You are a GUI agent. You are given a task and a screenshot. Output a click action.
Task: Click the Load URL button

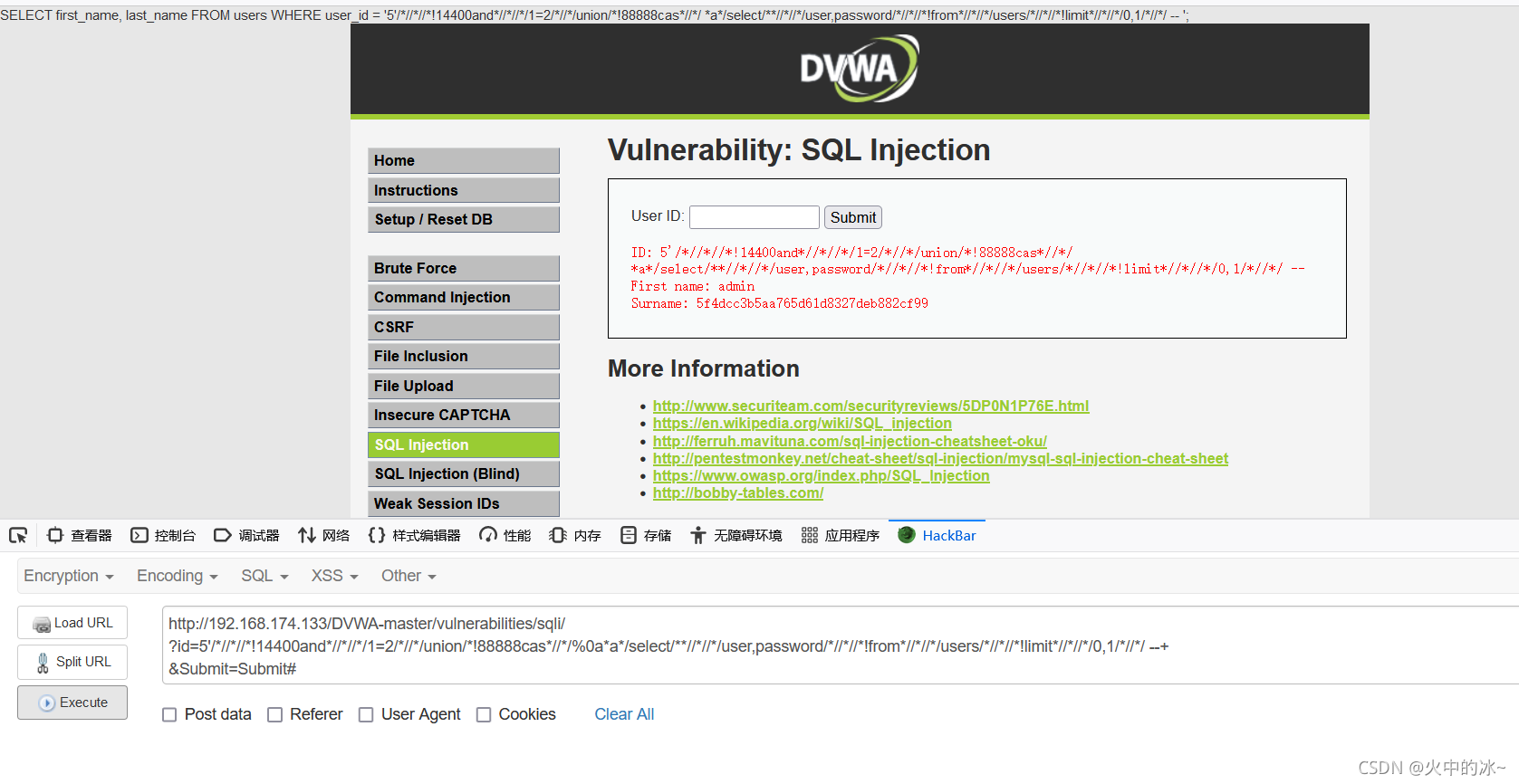(x=72, y=623)
